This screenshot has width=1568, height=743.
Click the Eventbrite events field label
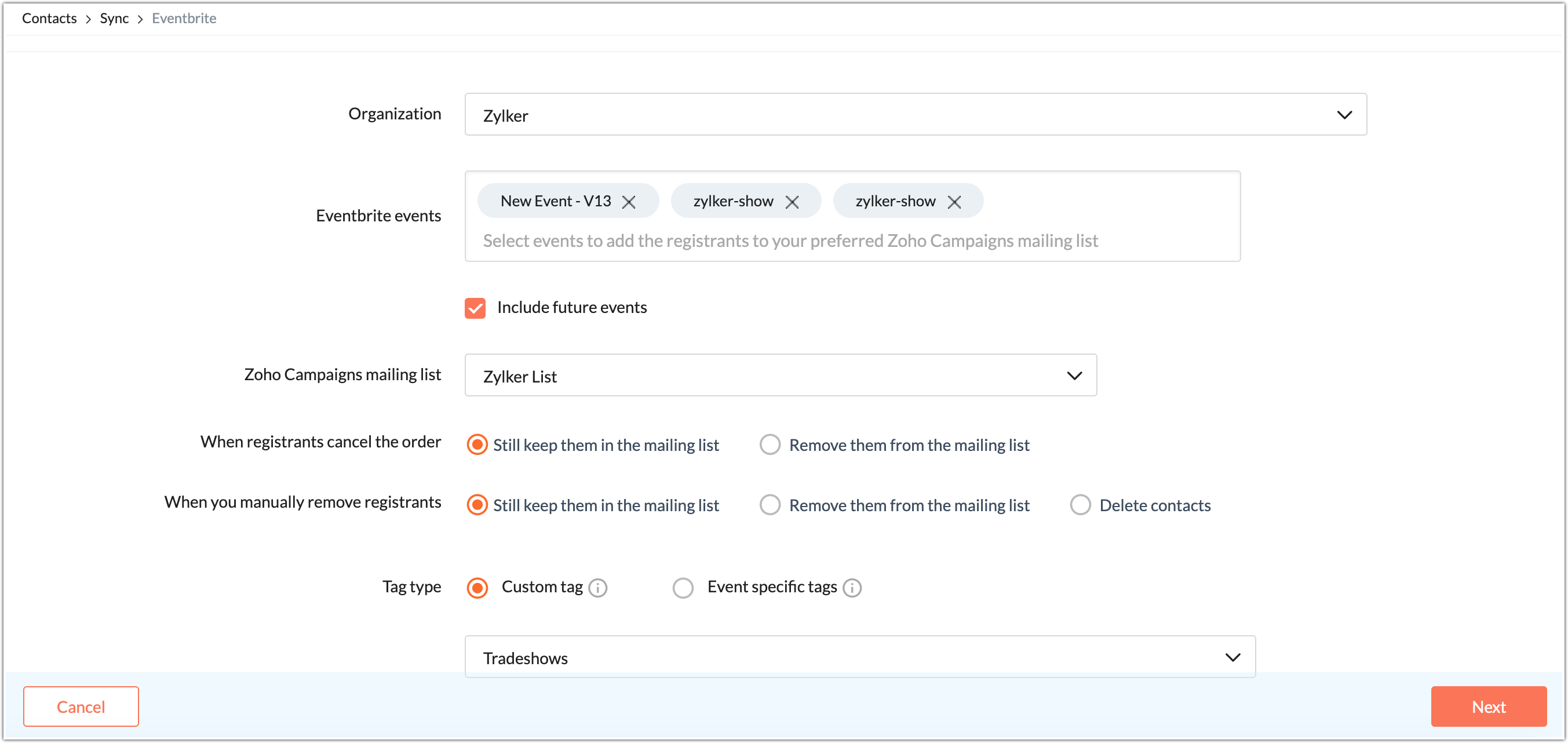(378, 216)
